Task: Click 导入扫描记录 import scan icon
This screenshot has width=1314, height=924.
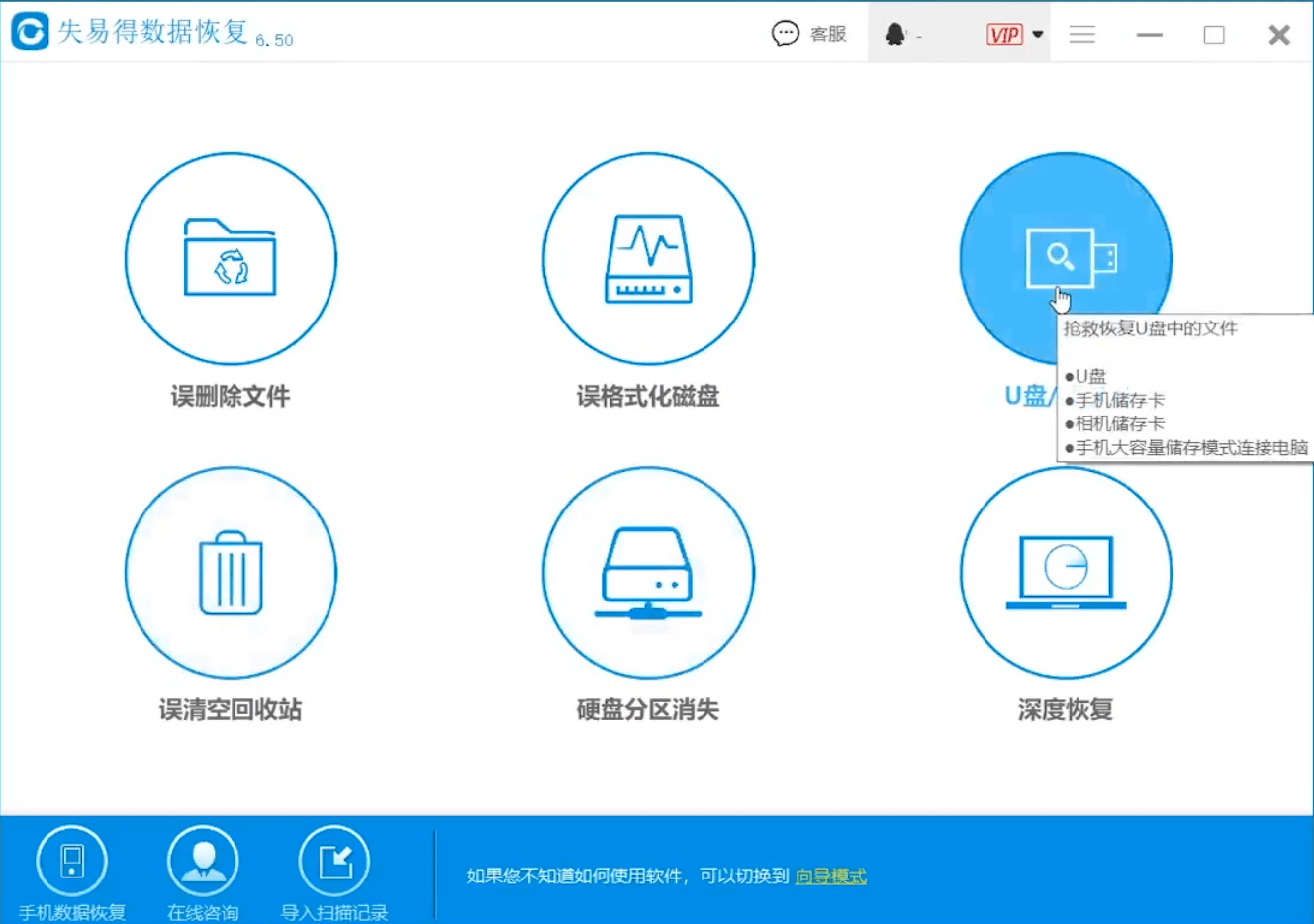Action: (x=334, y=862)
